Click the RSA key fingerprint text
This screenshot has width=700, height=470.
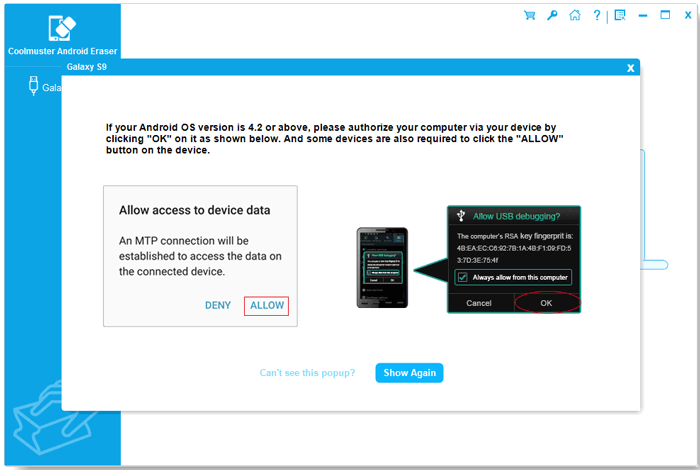click(x=514, y=248)
